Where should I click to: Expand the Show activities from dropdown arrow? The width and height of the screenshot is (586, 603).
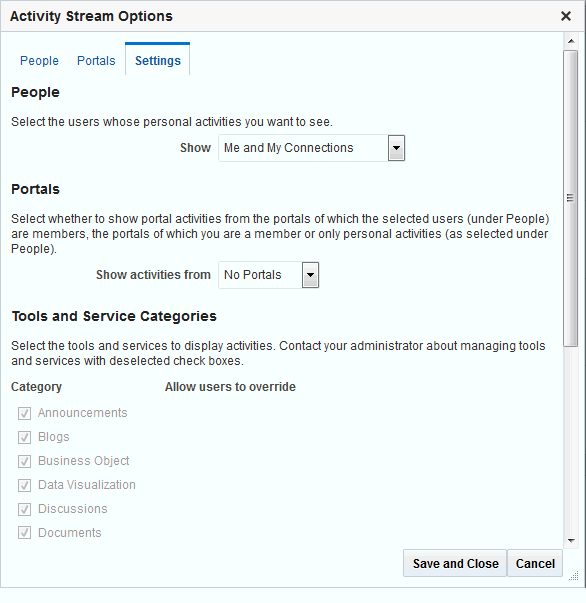[x=310, y=275]
